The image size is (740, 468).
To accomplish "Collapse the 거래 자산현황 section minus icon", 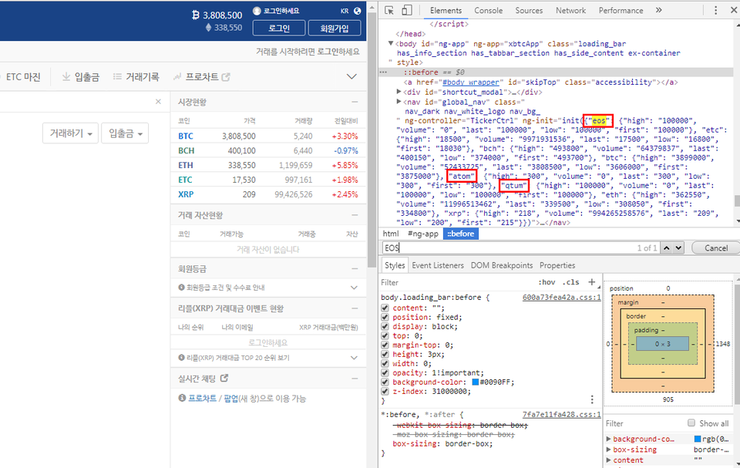I will [354, 215].
